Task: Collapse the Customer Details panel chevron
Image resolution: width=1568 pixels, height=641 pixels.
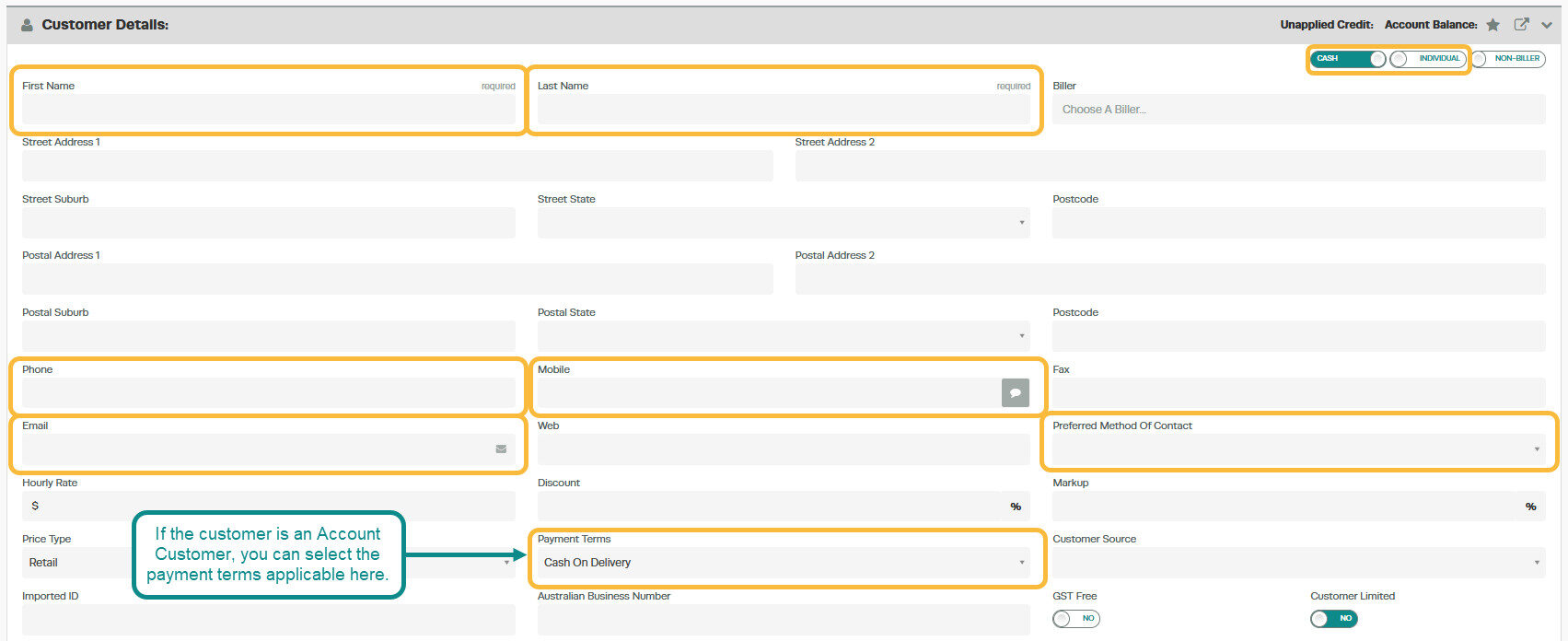Action: click(1547, 26)
